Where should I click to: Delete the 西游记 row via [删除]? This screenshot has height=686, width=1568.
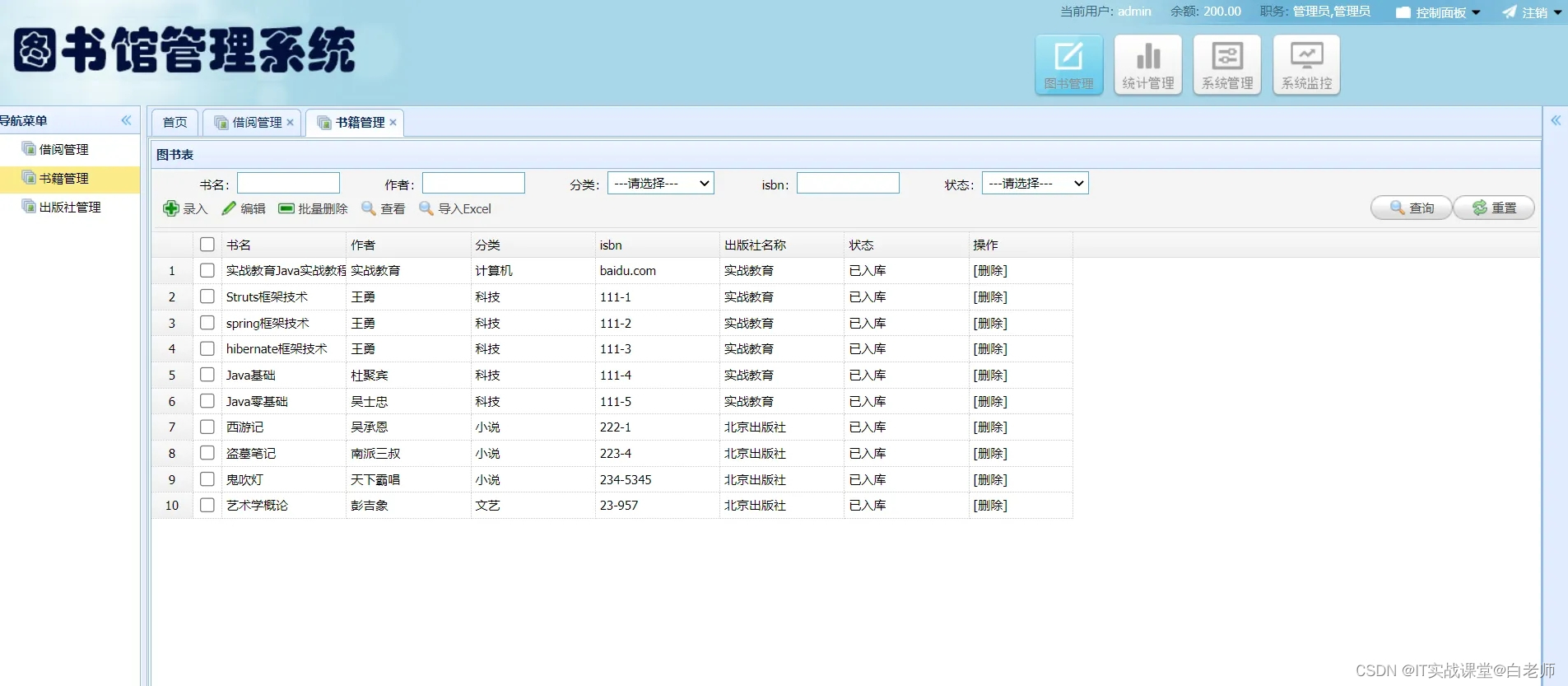point(990,427)
